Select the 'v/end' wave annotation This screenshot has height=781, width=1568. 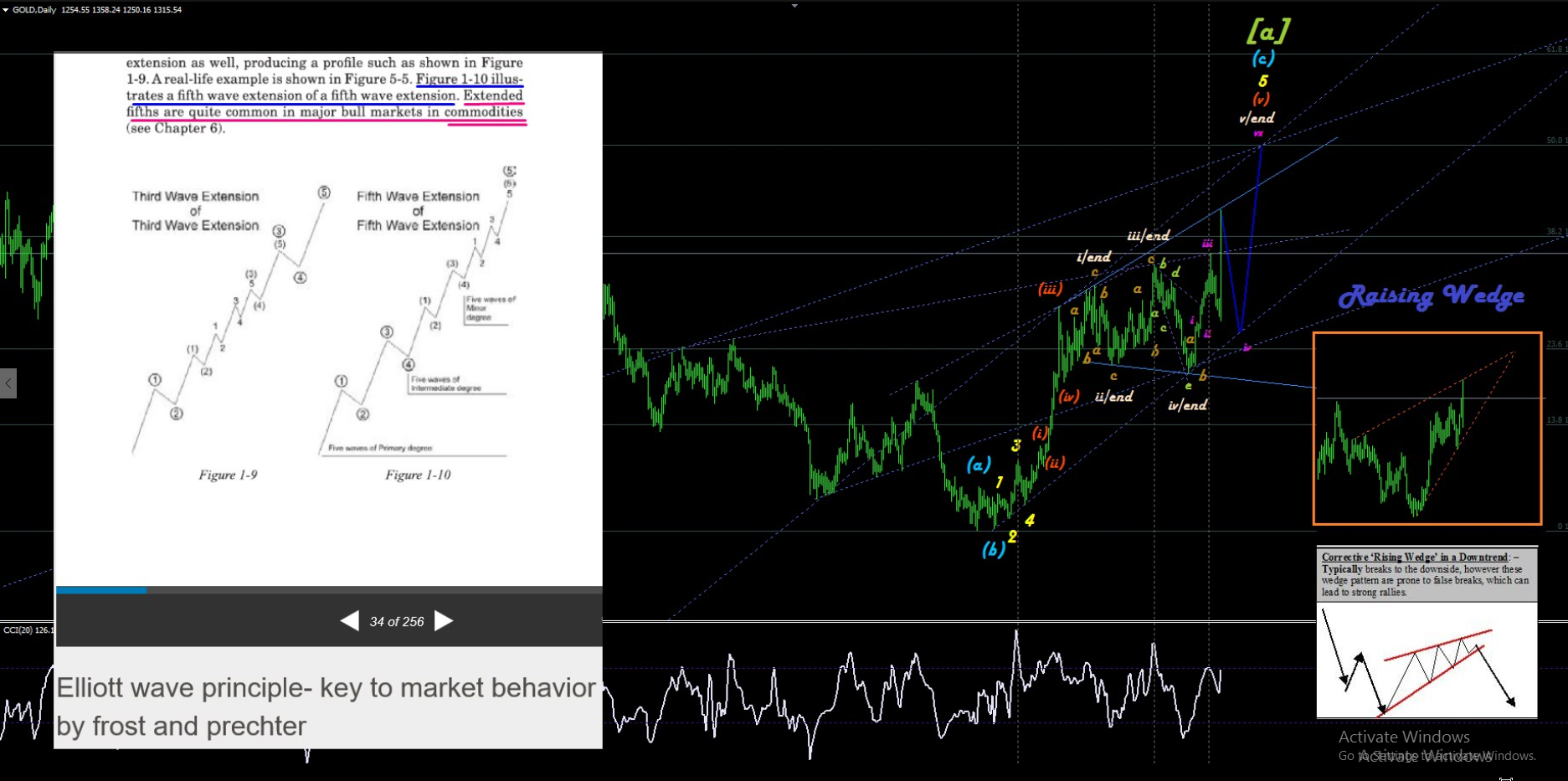[1257, 118]
